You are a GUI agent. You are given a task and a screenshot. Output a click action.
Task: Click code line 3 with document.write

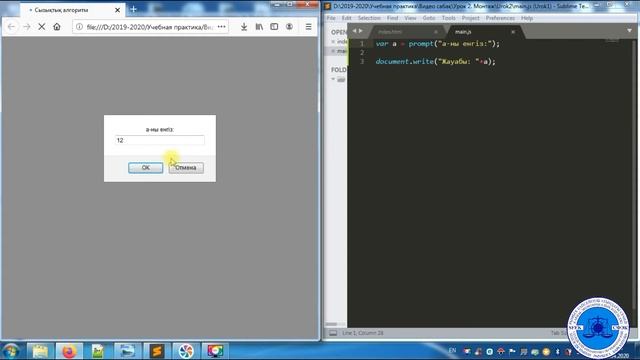(x=436, y=62)
